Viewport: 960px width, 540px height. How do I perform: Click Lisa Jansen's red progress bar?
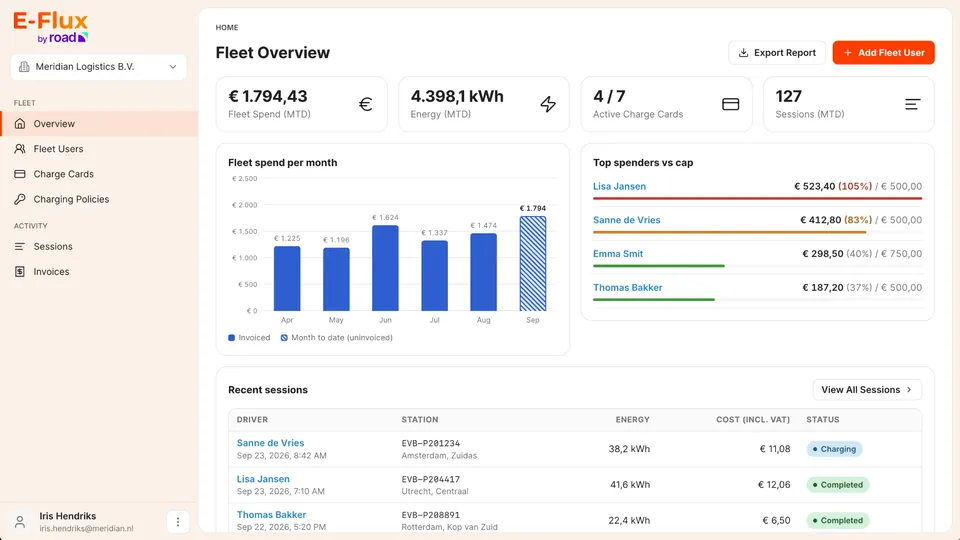point(757,198)
